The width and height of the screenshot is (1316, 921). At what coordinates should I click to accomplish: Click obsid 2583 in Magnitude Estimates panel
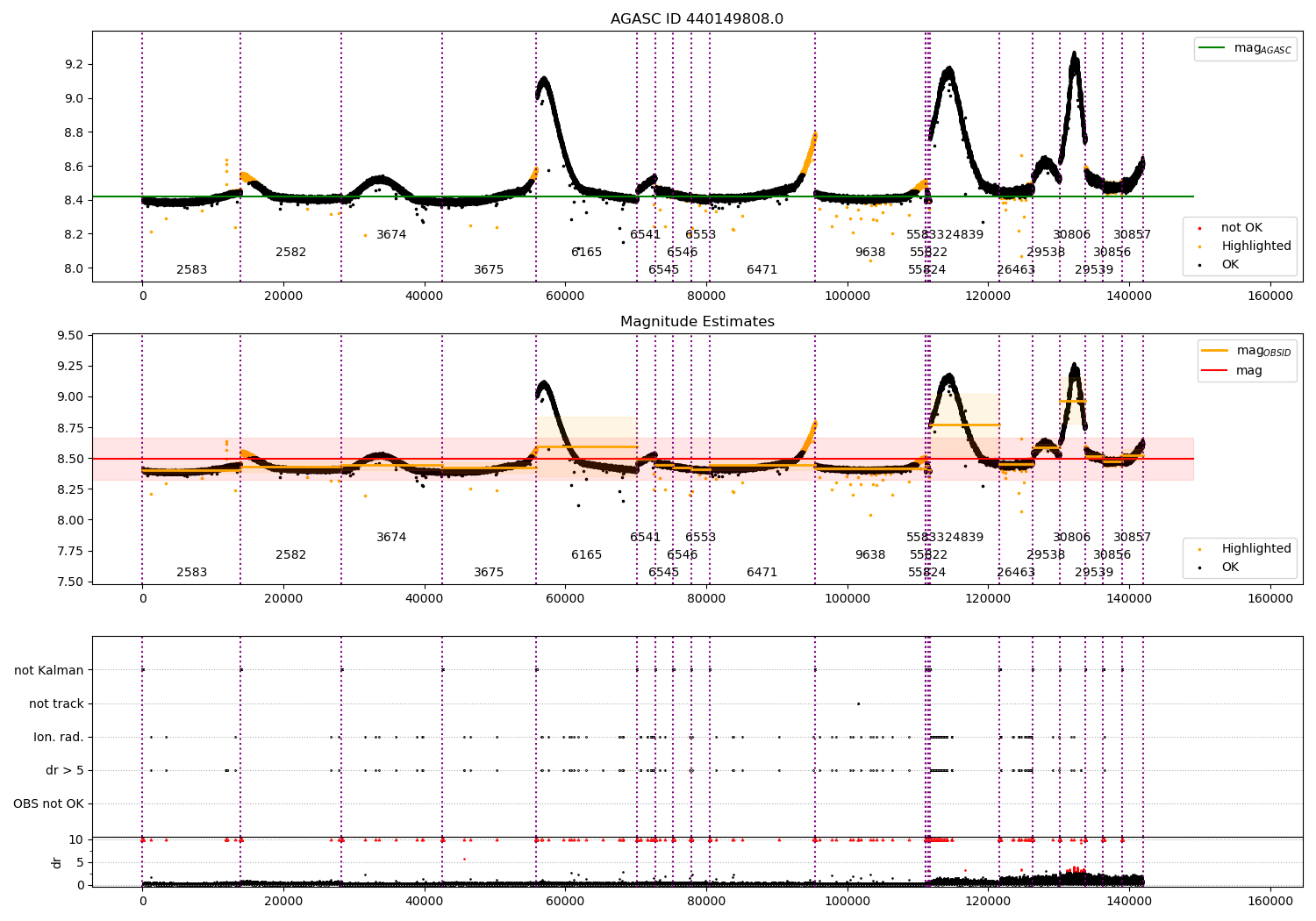coord(192,573)
